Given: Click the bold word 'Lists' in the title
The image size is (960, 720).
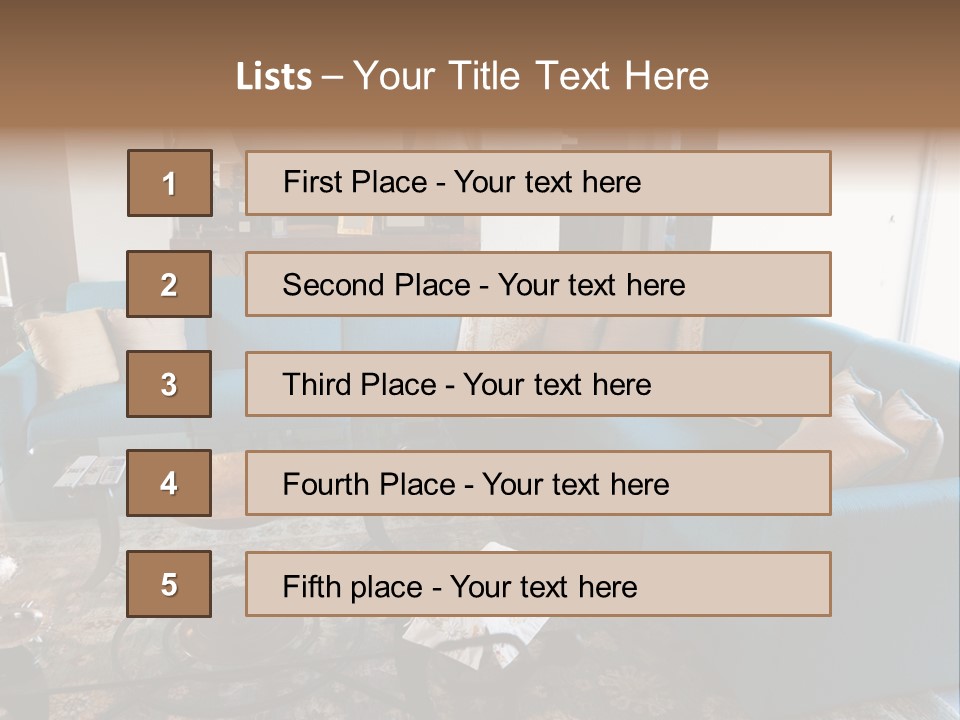Looking at the screenshot, I should (x=274, y=77).
